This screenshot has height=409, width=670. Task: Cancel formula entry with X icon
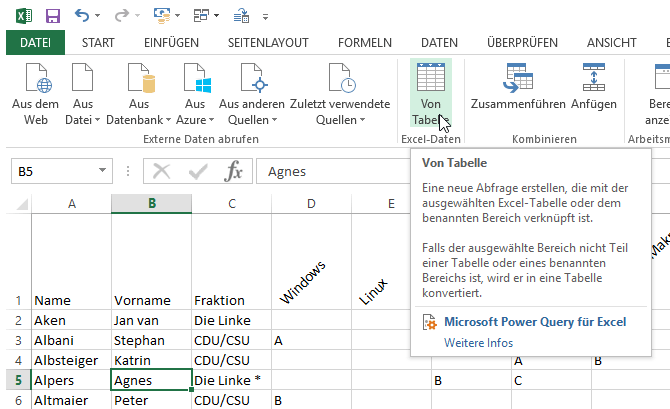pos(162,171)
